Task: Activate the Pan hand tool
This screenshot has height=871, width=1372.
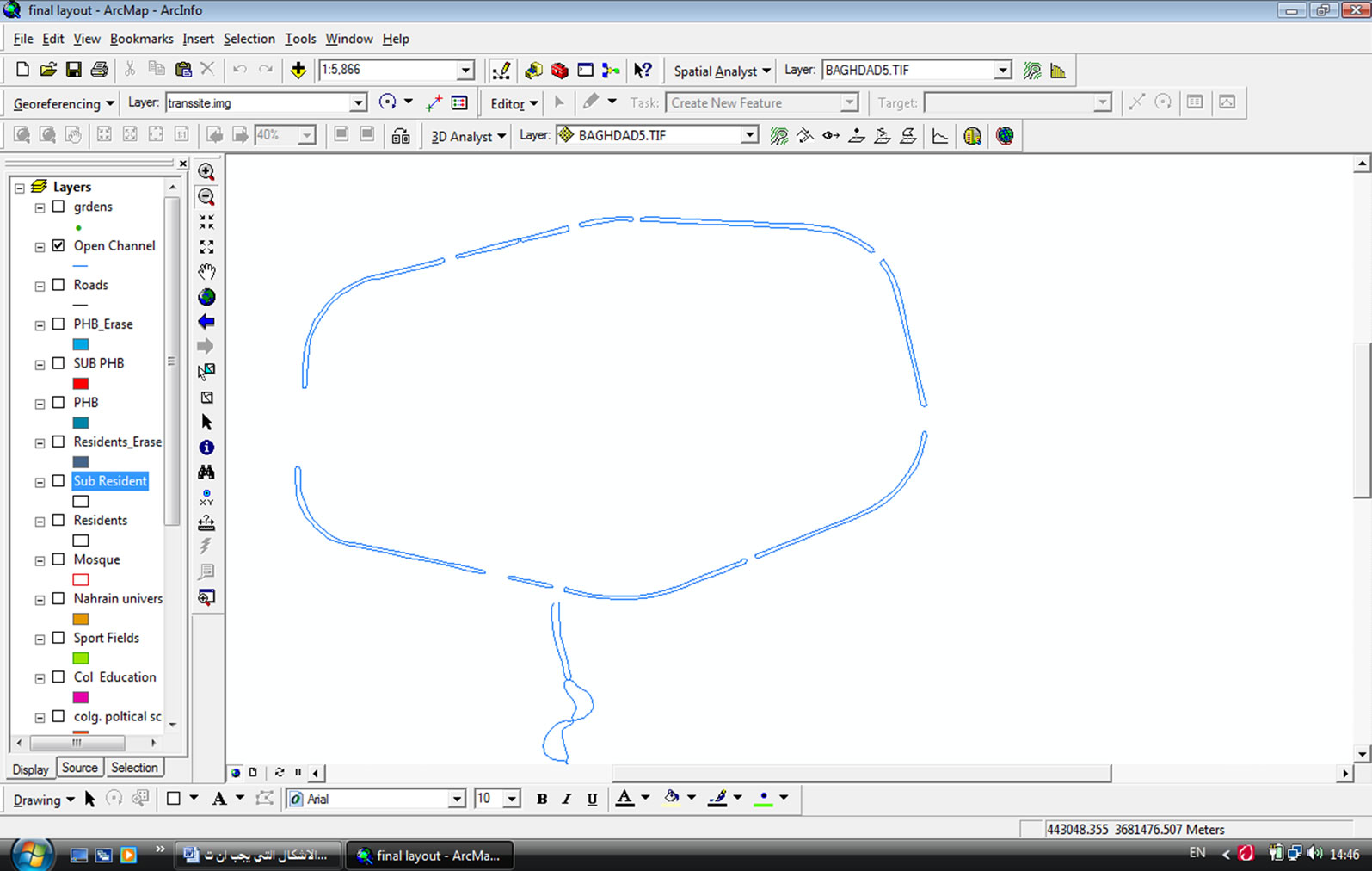Action: coord(206,272)
